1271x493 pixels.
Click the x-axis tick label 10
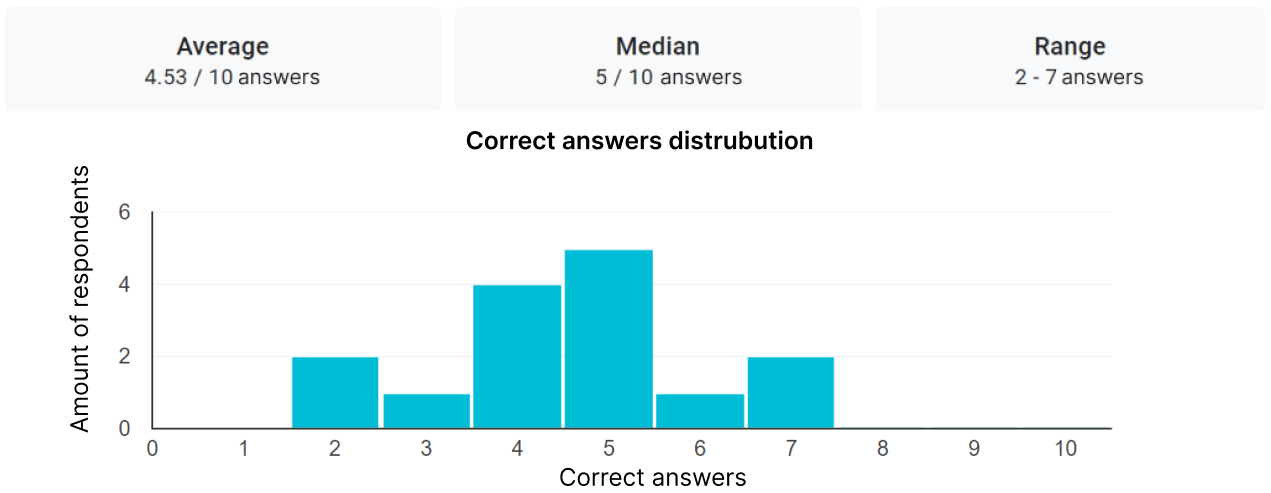[x=1066, y=449]
